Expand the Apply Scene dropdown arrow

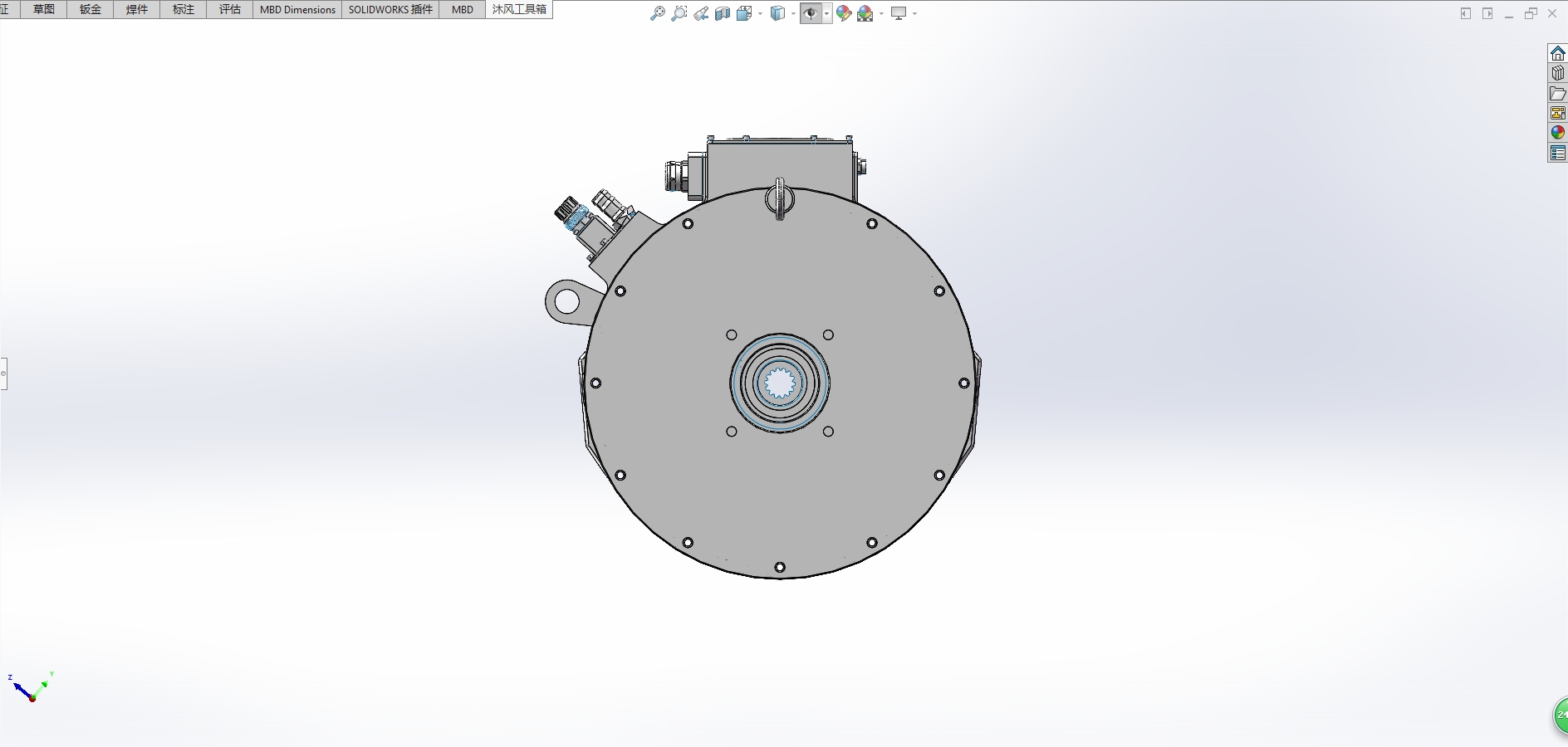point(881,13)
